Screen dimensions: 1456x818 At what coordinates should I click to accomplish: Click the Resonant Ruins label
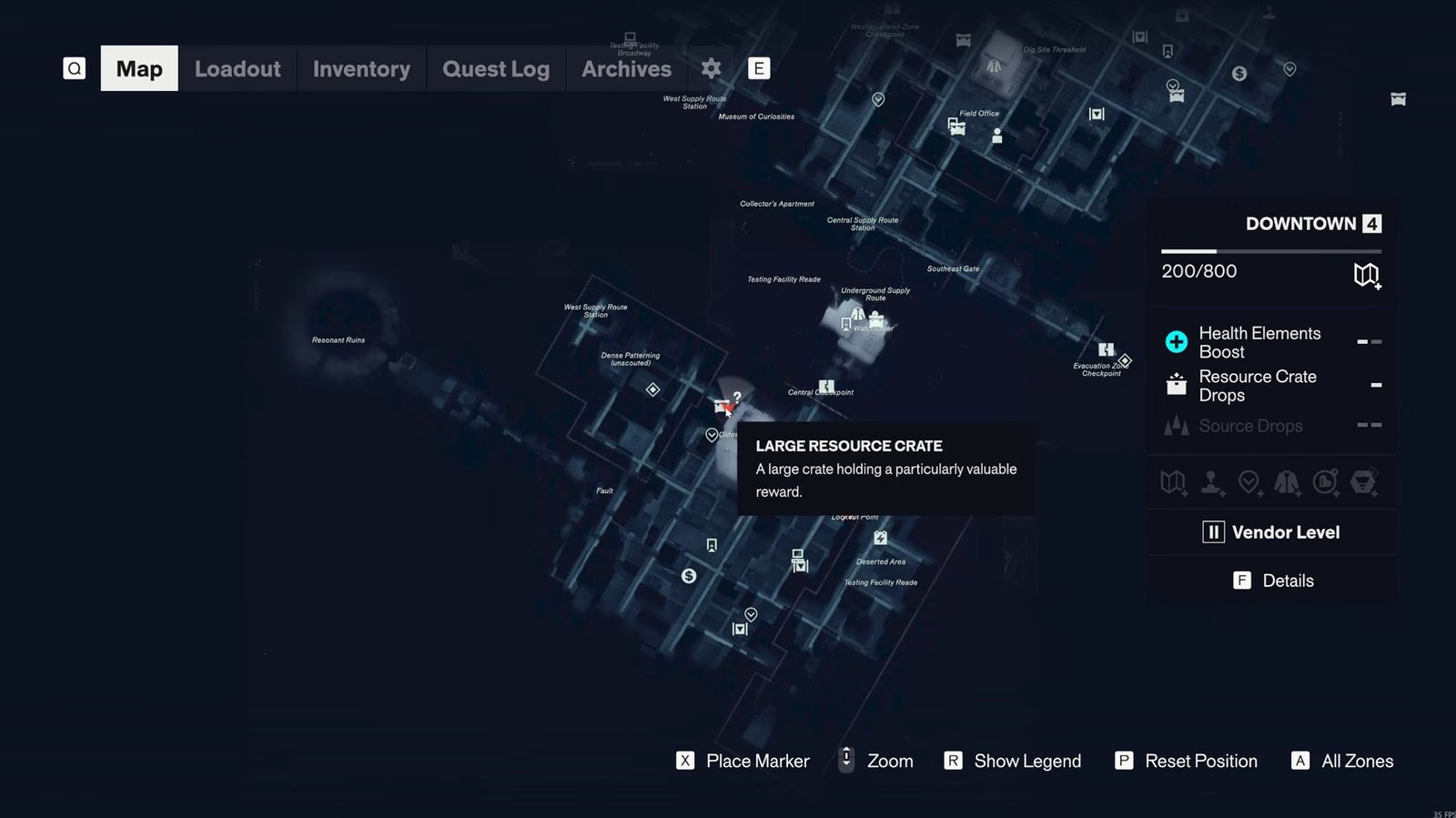click(x=339, y=340)
